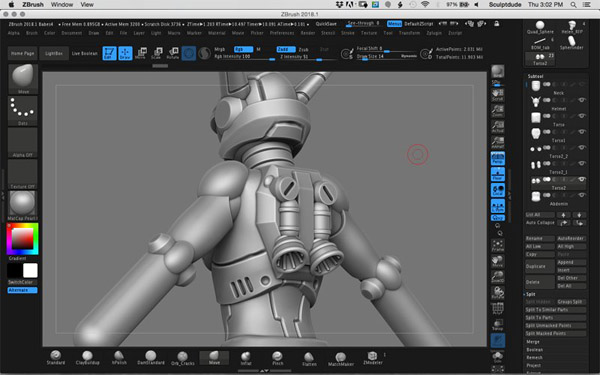
Task: Click the Transp transparency icon
Action: point(497,325)
